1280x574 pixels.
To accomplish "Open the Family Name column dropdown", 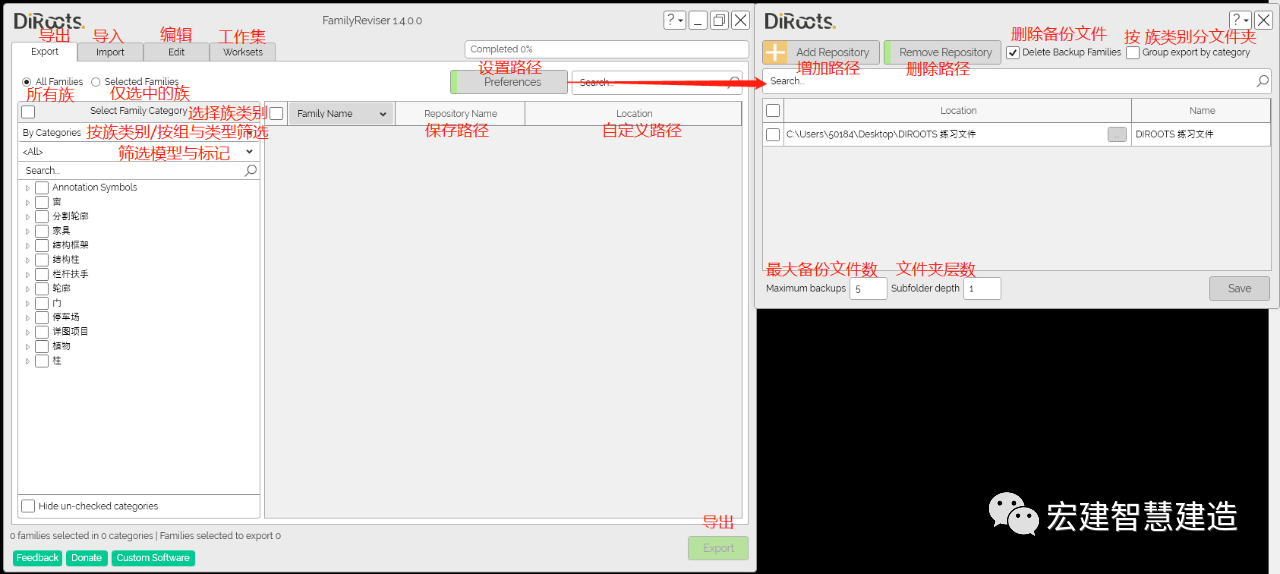I will (382, 114).
